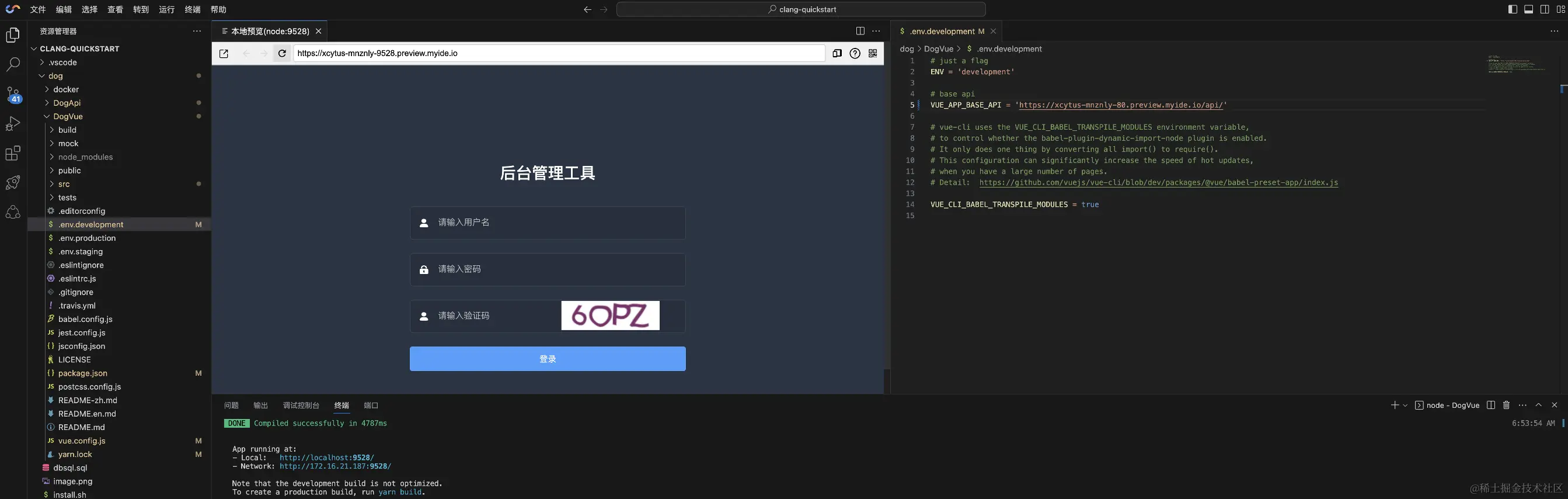
Task: Switch to the 问题 panel tab
Action: pos(231,405)
